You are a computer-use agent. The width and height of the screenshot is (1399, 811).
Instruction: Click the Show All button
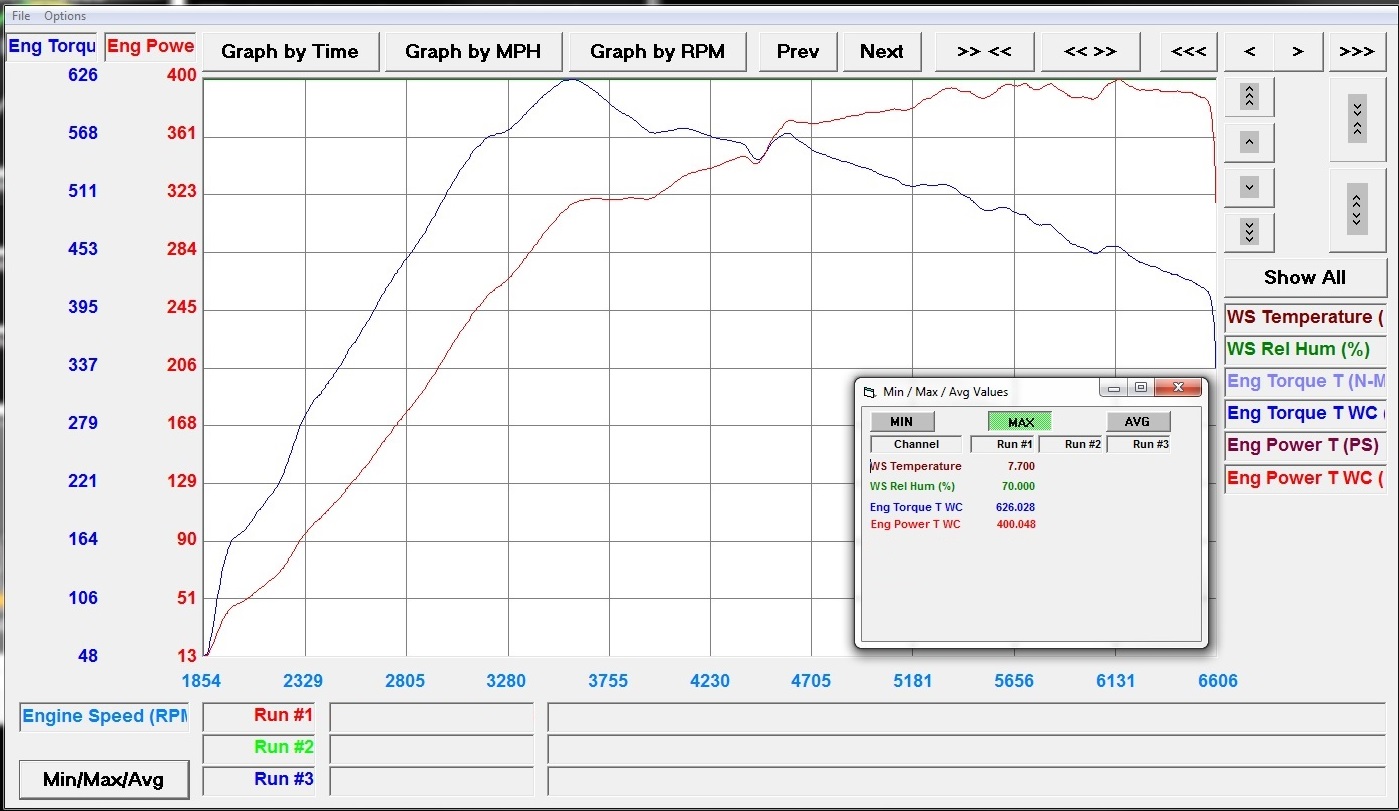pos(1304,278)
